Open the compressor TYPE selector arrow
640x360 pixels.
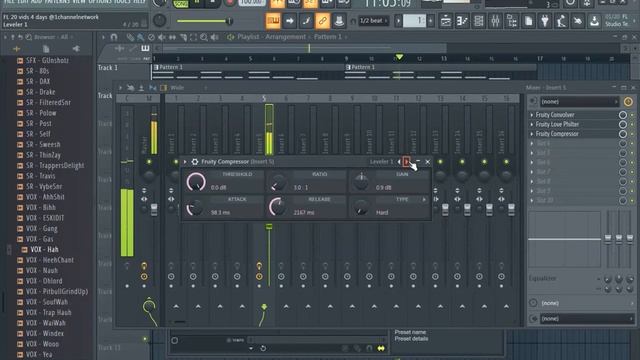(424, 199)
